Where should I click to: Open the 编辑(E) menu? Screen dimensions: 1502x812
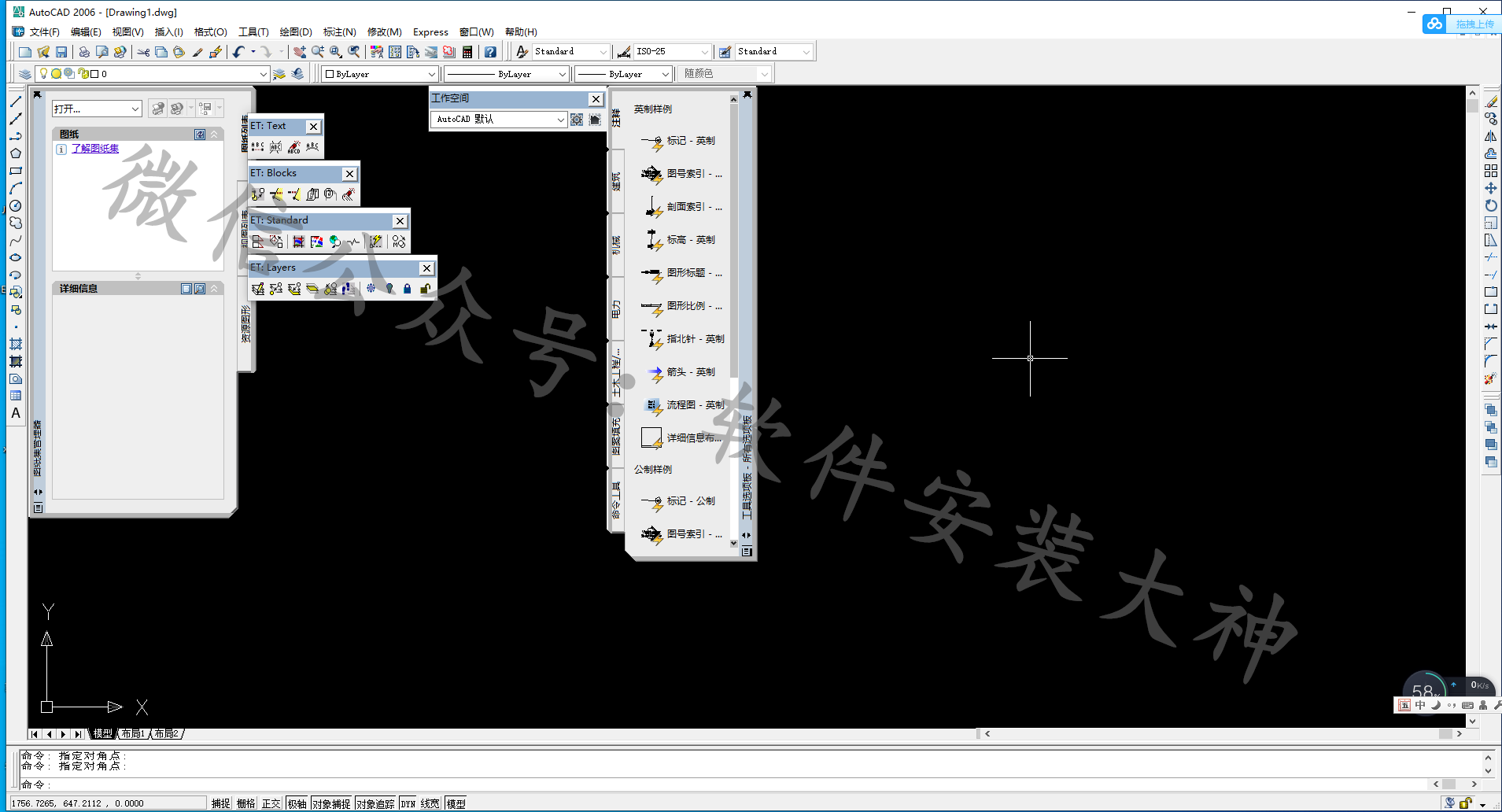(x=86, y=32)
